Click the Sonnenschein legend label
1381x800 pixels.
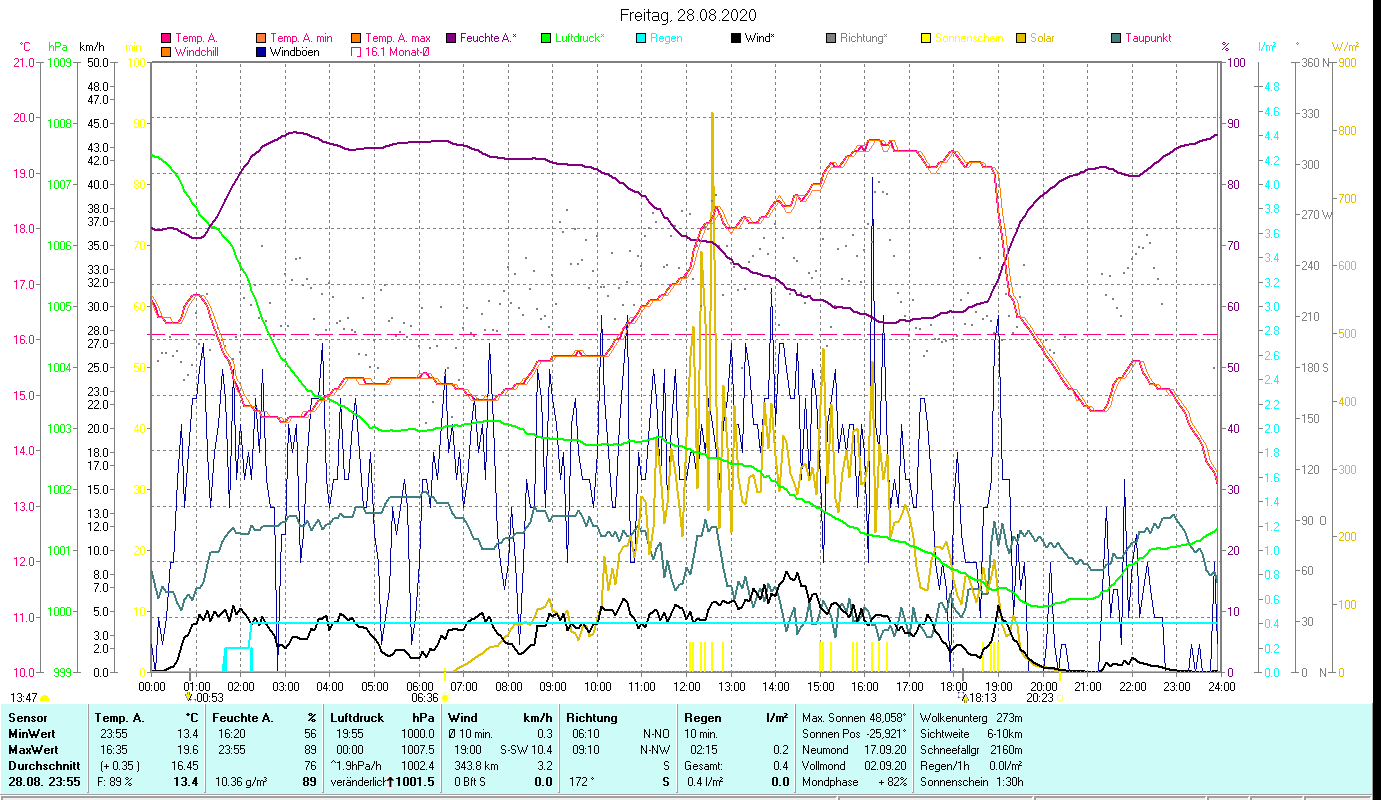click(x=968, y=39)
